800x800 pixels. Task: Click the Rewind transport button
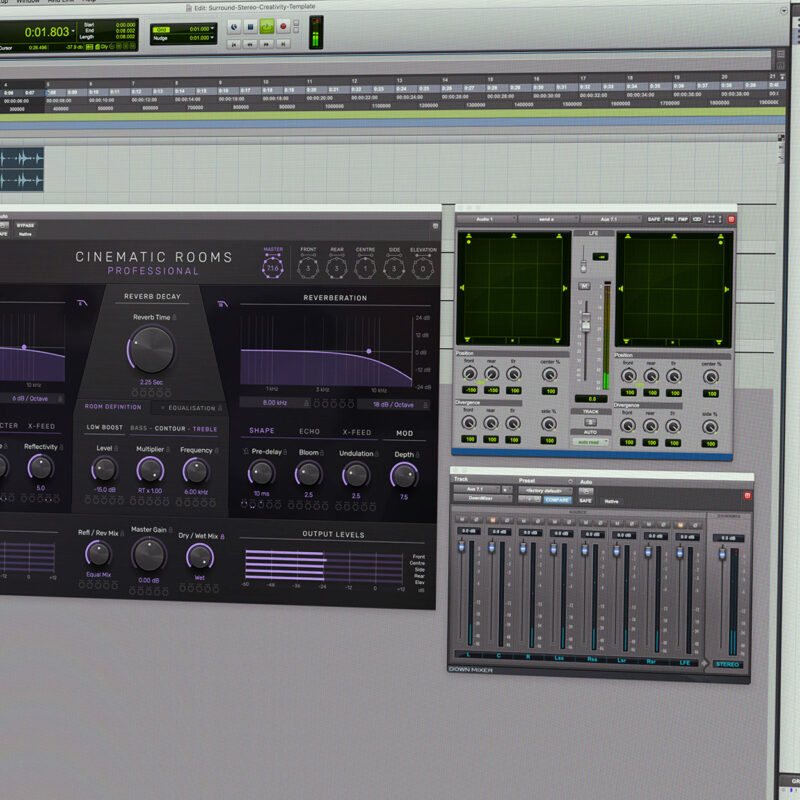pyautogui.click(x=250, y=44)
